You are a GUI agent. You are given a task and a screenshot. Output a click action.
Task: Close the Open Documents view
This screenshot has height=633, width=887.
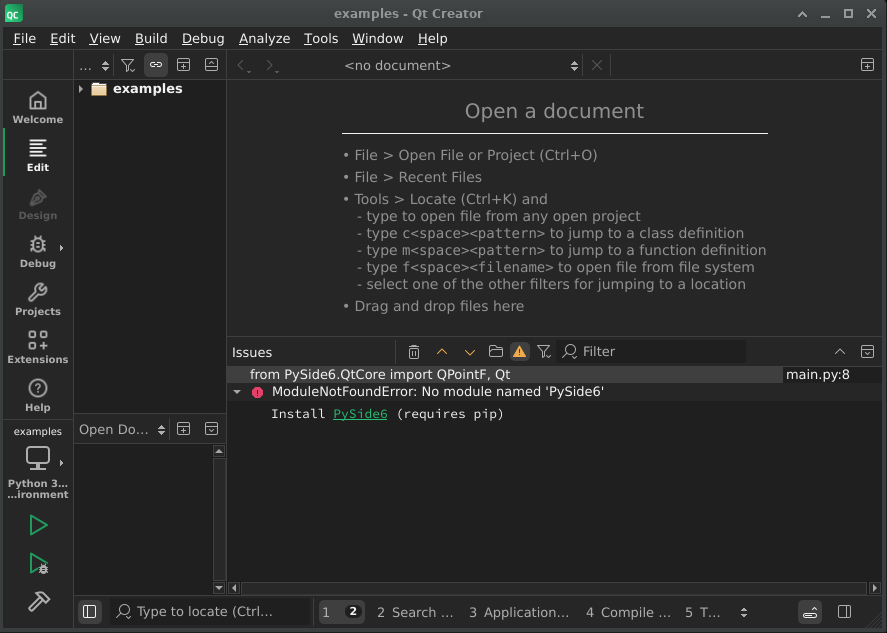coord(212,429)
